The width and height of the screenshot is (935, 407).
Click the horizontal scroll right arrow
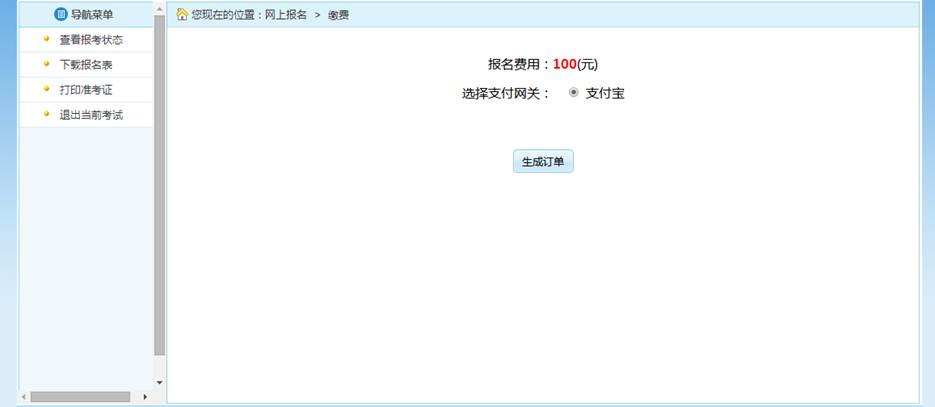[145, 397]
